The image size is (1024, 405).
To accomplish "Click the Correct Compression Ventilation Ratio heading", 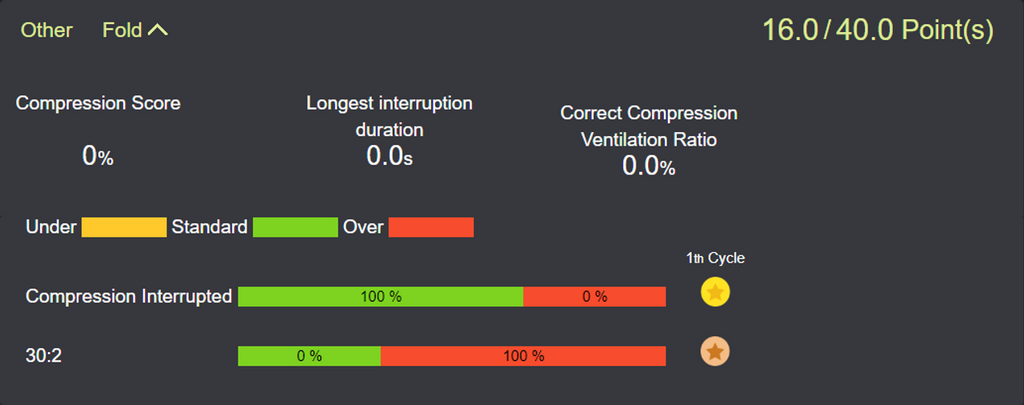I will (x=649, y=126).
